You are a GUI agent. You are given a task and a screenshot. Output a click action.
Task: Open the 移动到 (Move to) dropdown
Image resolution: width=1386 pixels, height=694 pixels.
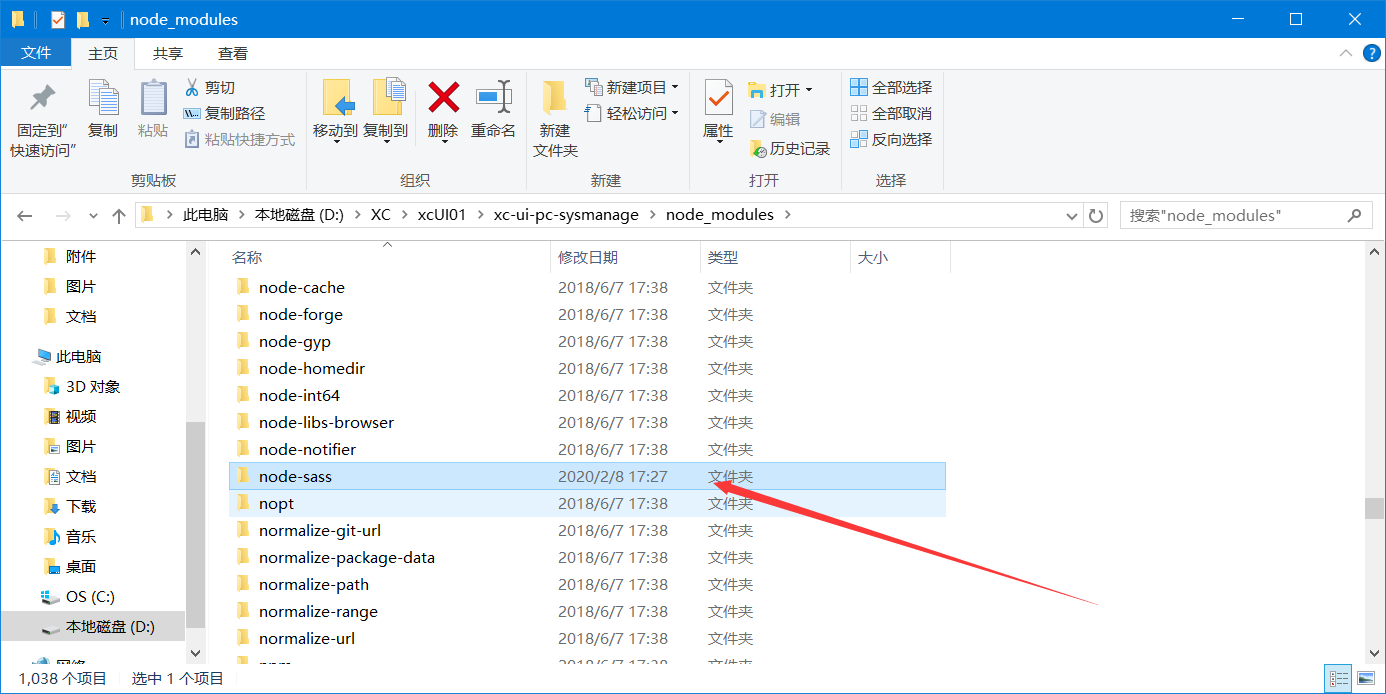point(336,112)
